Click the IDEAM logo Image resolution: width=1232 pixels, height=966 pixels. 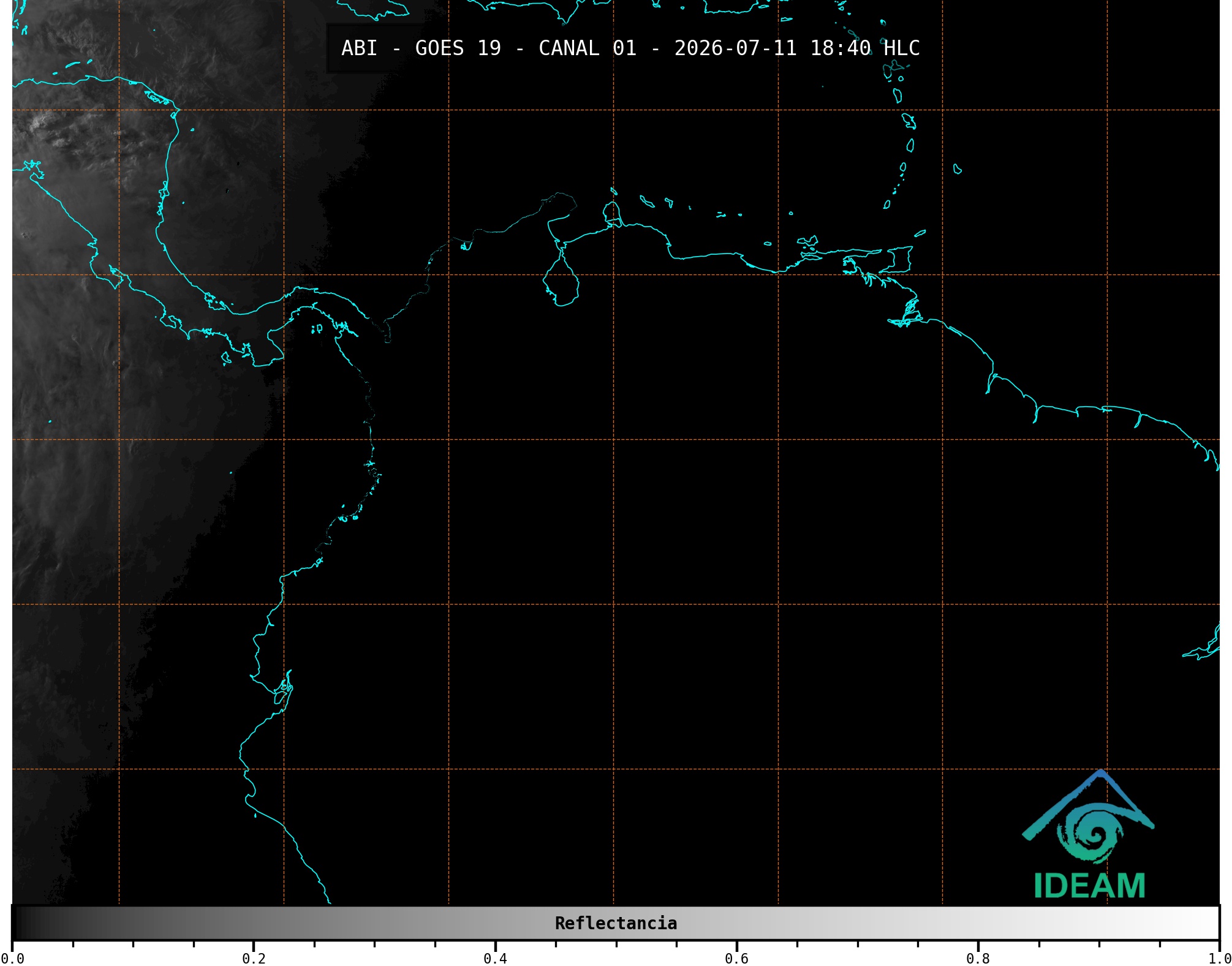coord(1089,834)
